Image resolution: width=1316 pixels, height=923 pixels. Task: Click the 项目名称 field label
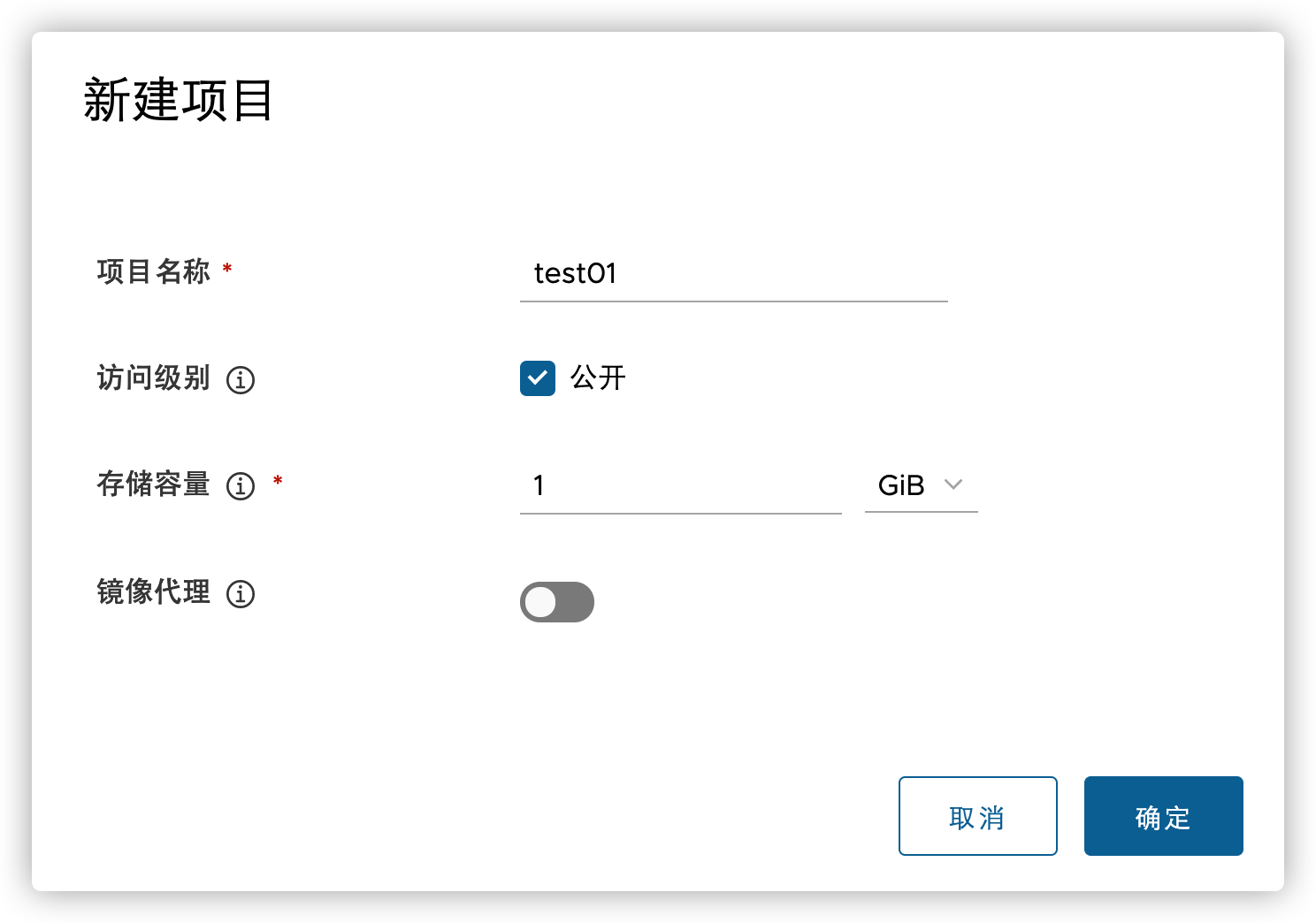click(x=154, y=271)
